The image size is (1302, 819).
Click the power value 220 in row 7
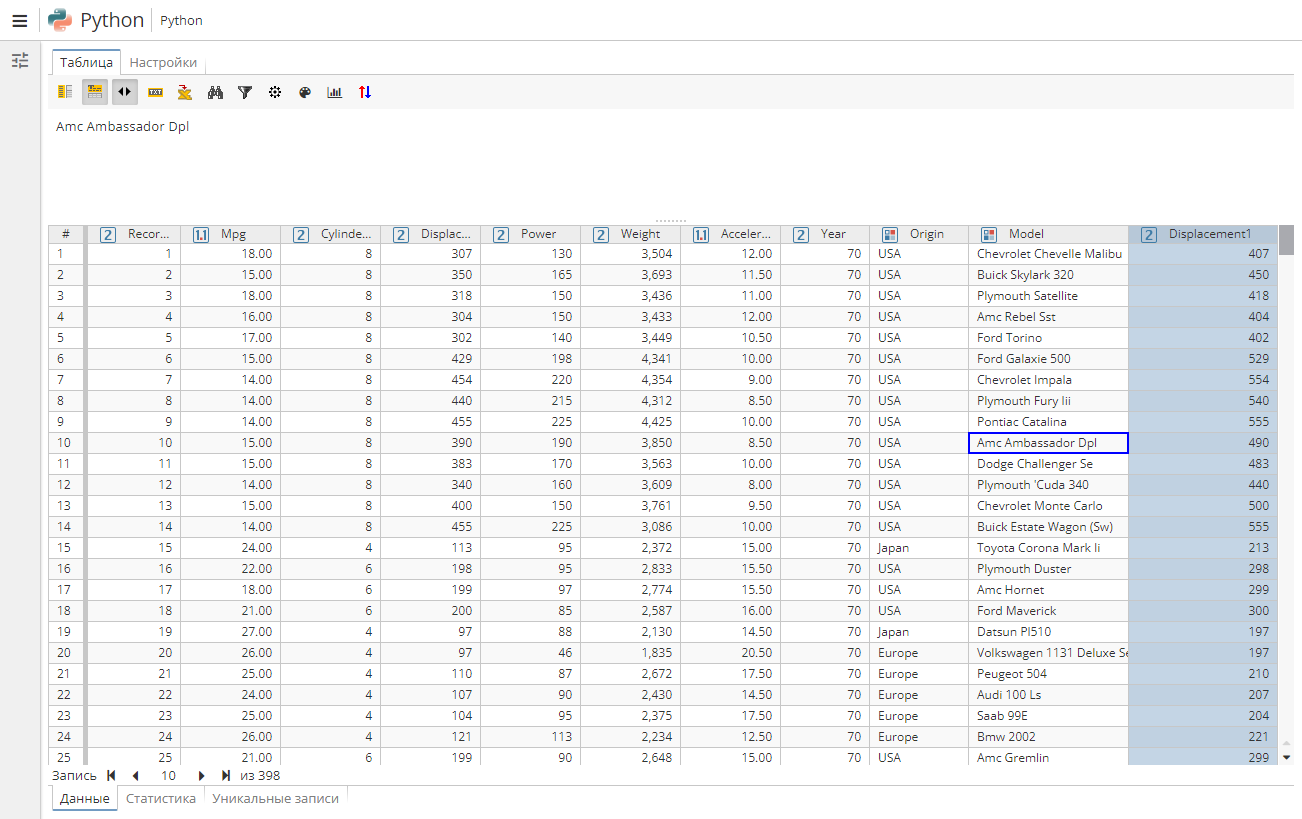(530, 380)
